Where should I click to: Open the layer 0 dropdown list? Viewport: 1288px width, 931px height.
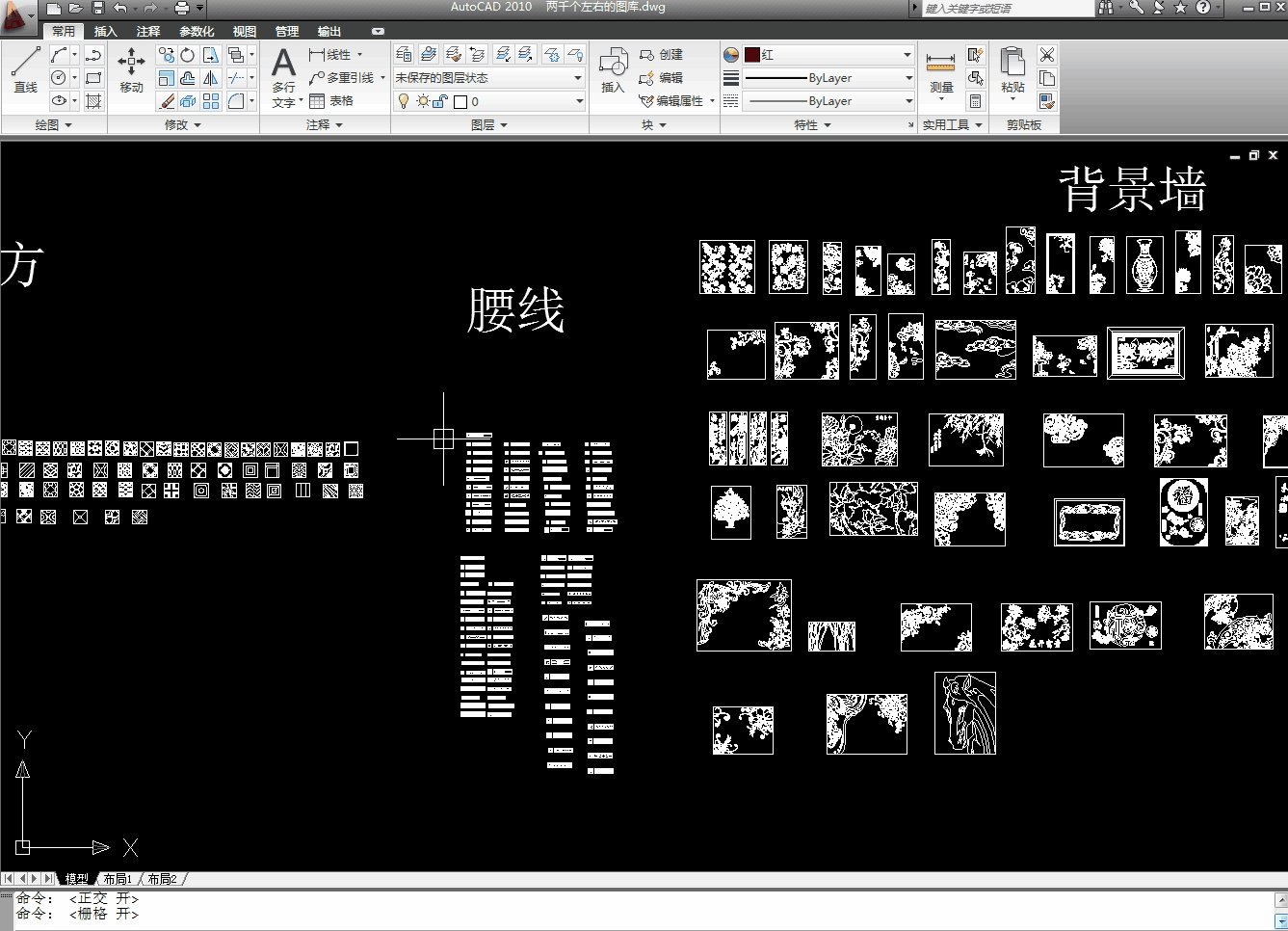tap(488, 101)
